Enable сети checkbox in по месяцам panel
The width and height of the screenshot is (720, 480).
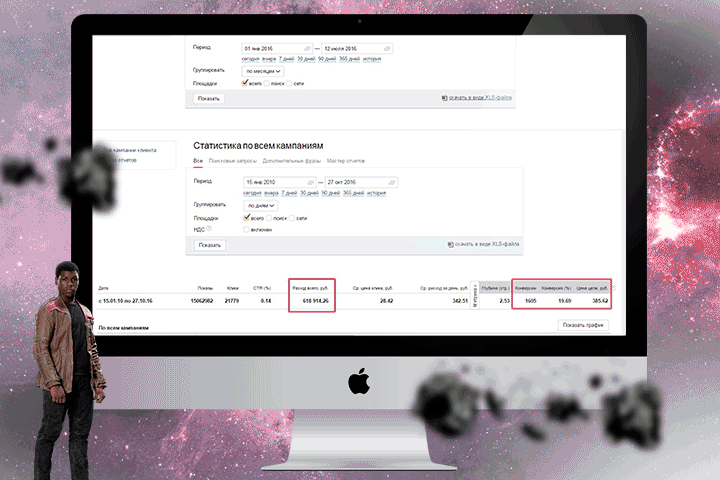289,84
